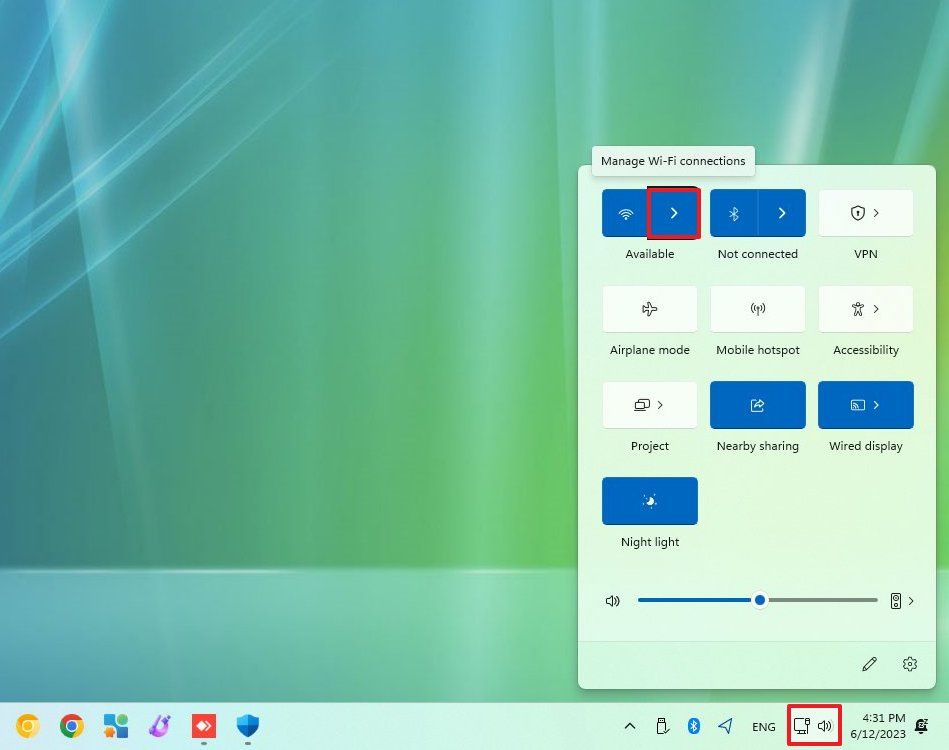
Task: Launch Google Chrome from the taskbar
Action: pyautogui.click(x=71, y=726)
